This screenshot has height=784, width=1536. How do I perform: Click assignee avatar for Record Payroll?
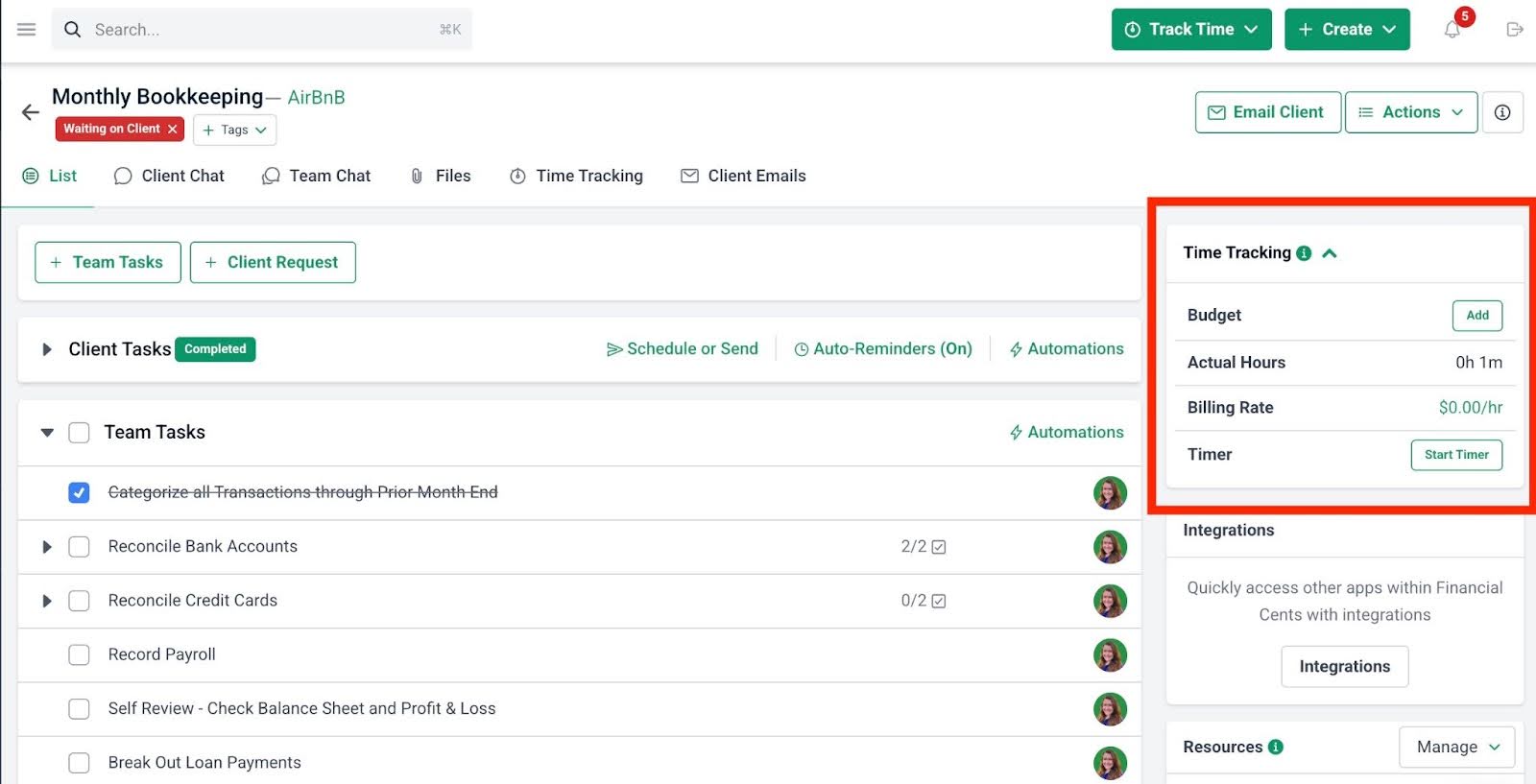pyautogui.click(x=1109, y=654)
